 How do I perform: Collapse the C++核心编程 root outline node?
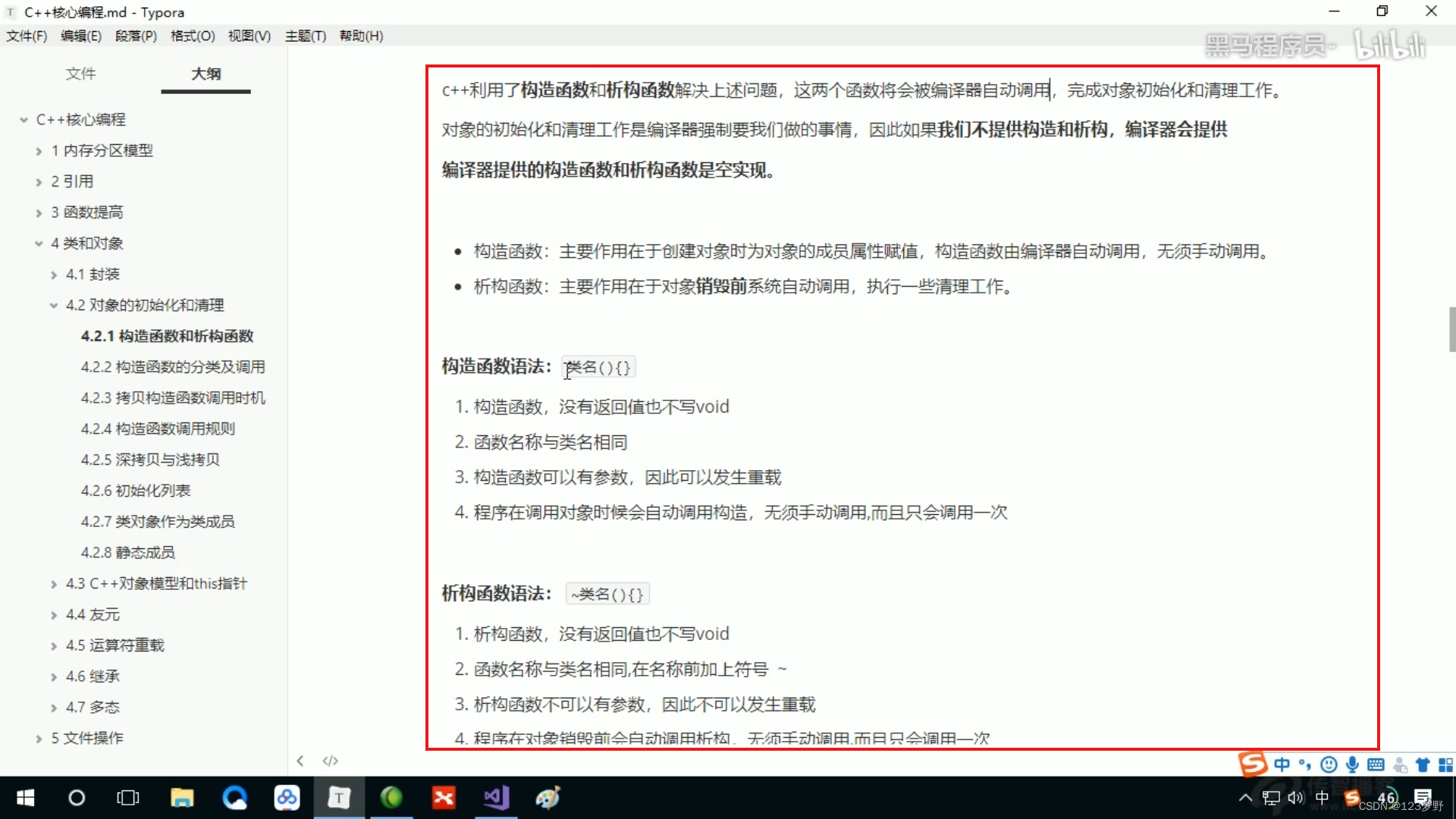coord(24,120)
